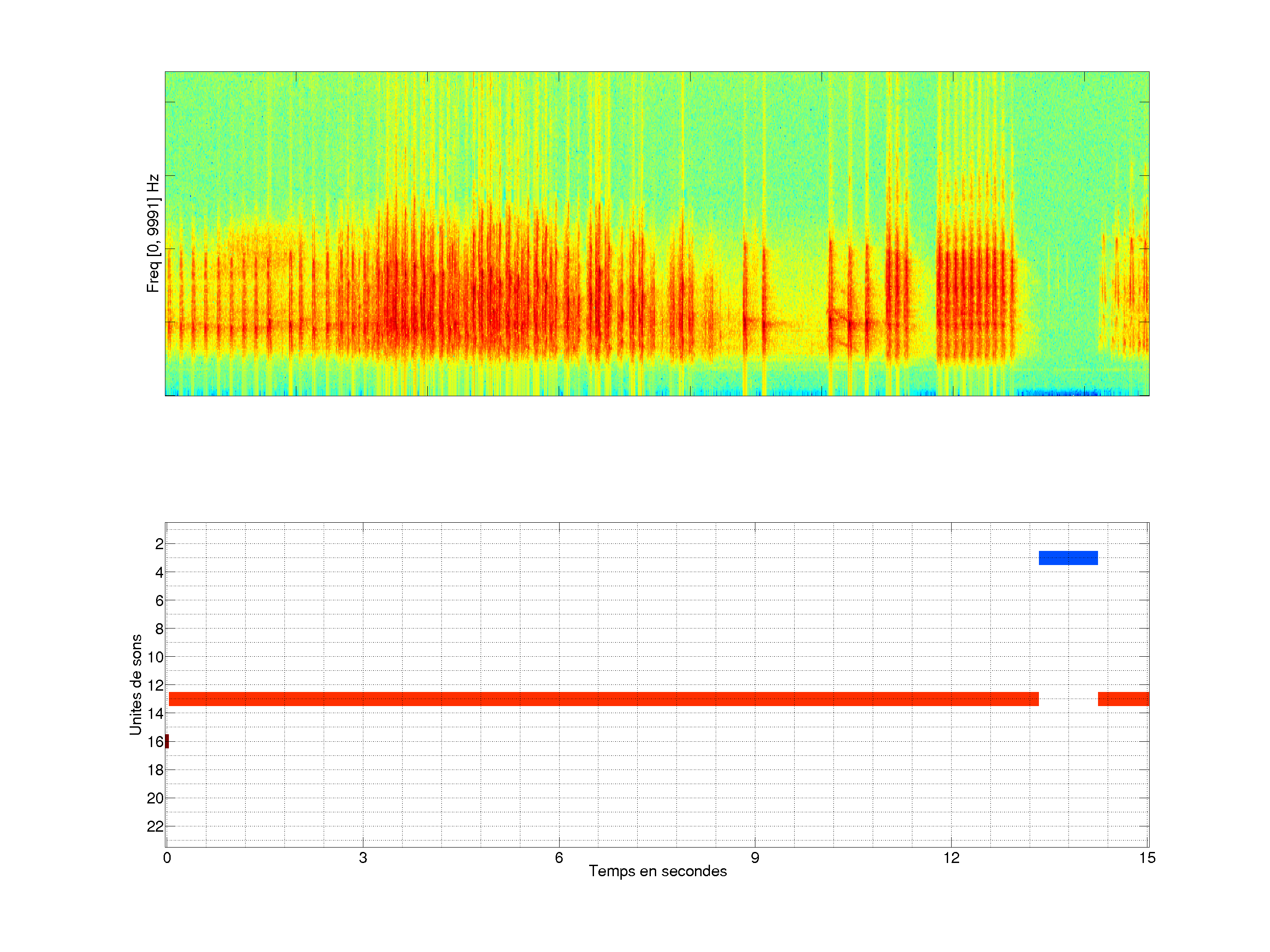Click the x-axis tick label '9'

tap(755, 858)
